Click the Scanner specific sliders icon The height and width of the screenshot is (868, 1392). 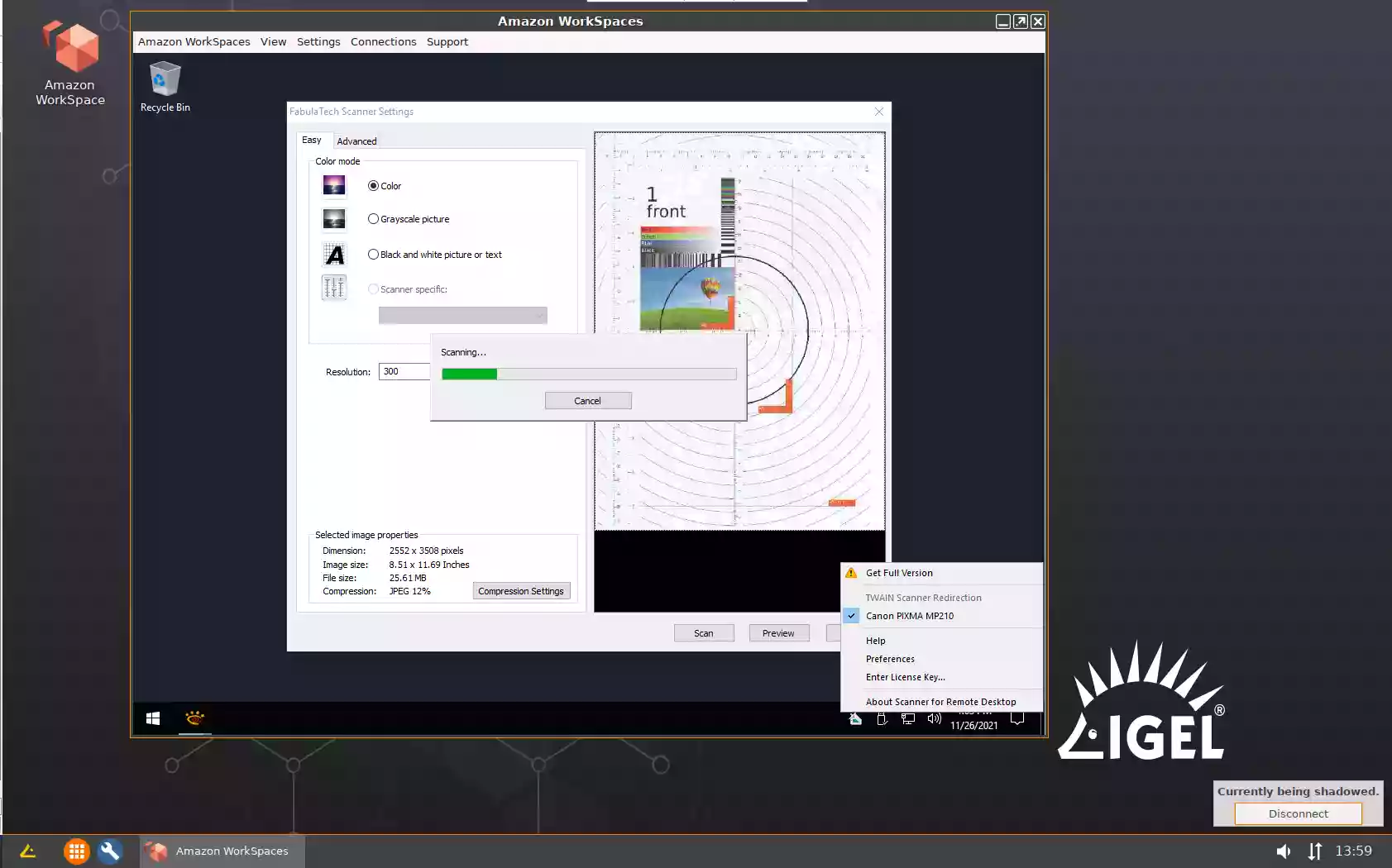tap(334, 288)
